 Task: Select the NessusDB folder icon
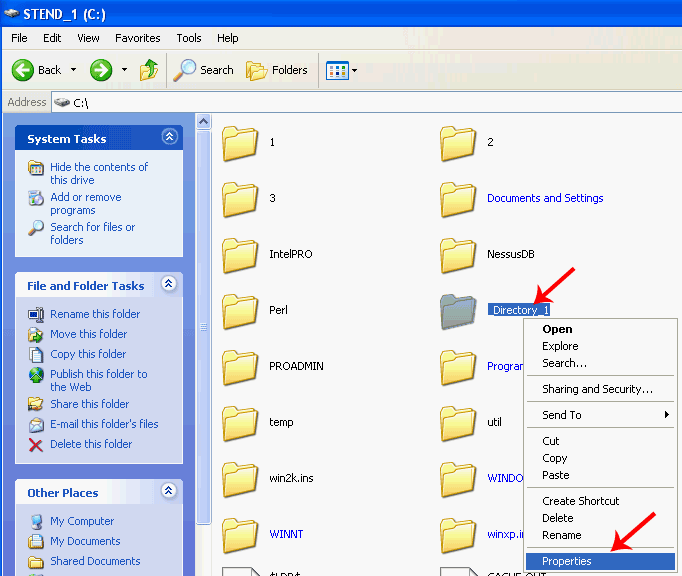click(458, 255)
